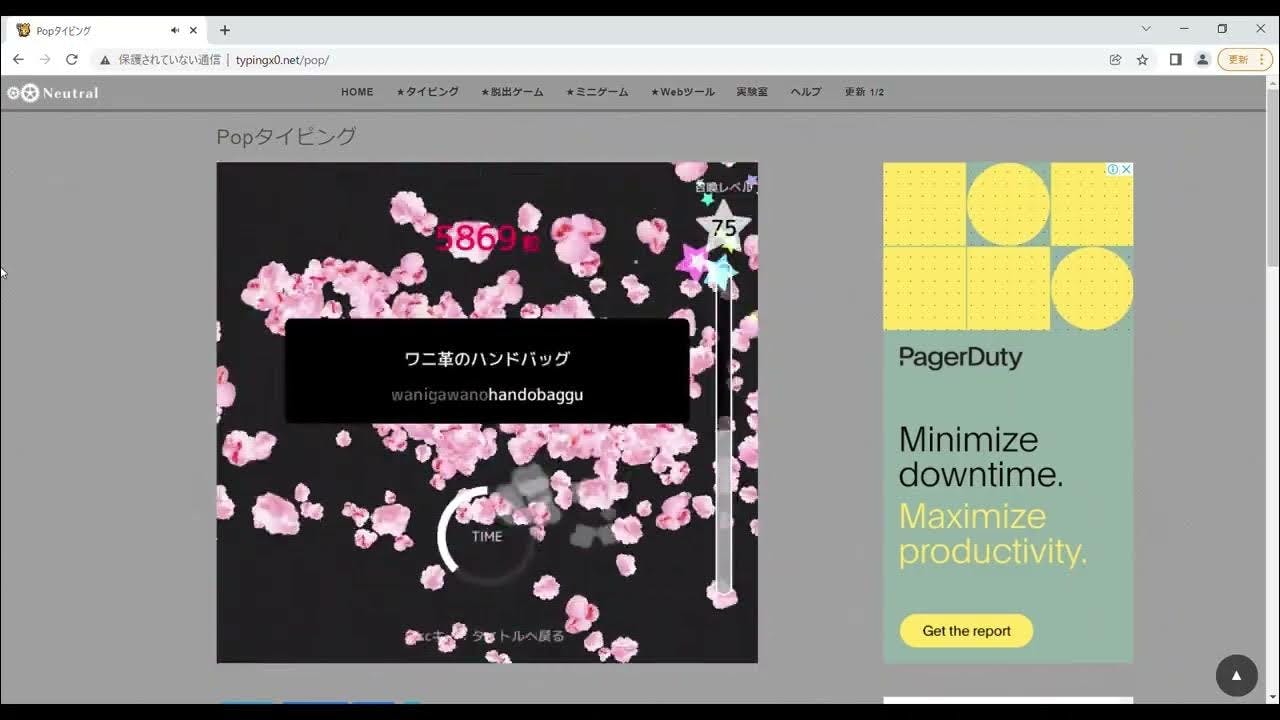
Task: Open the browser profile avatar icon
Action: click(x=1202, y=60)
